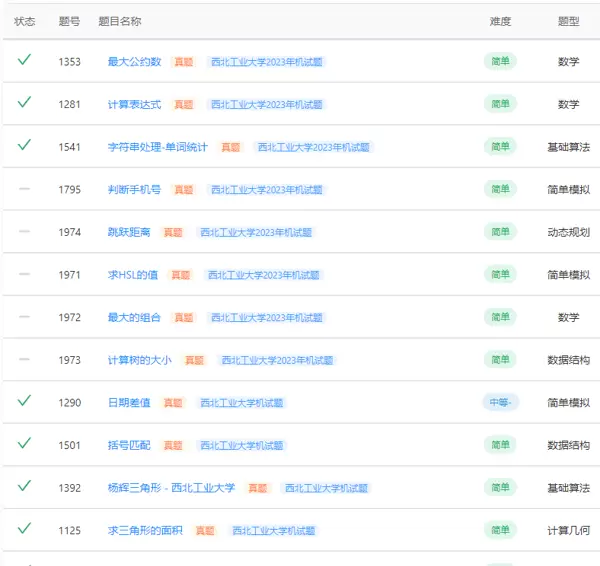Viewport: 600px width, 566px height.
Task: Open the 括号匹配 problem
Action: point(129,445)
